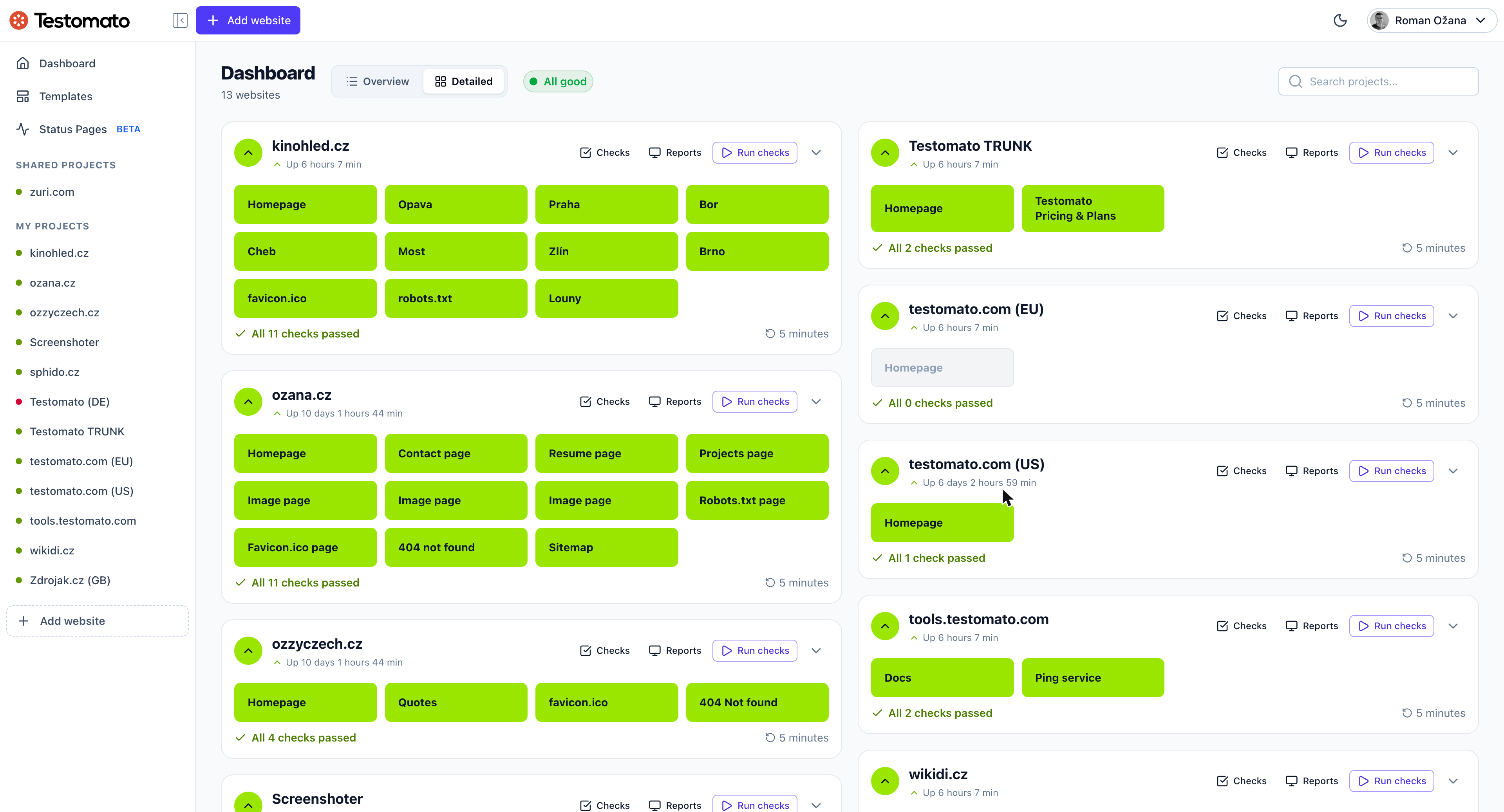
Task: Run checks for kinohled.cz
Action: pyautogui.click(x=755, y=153)
